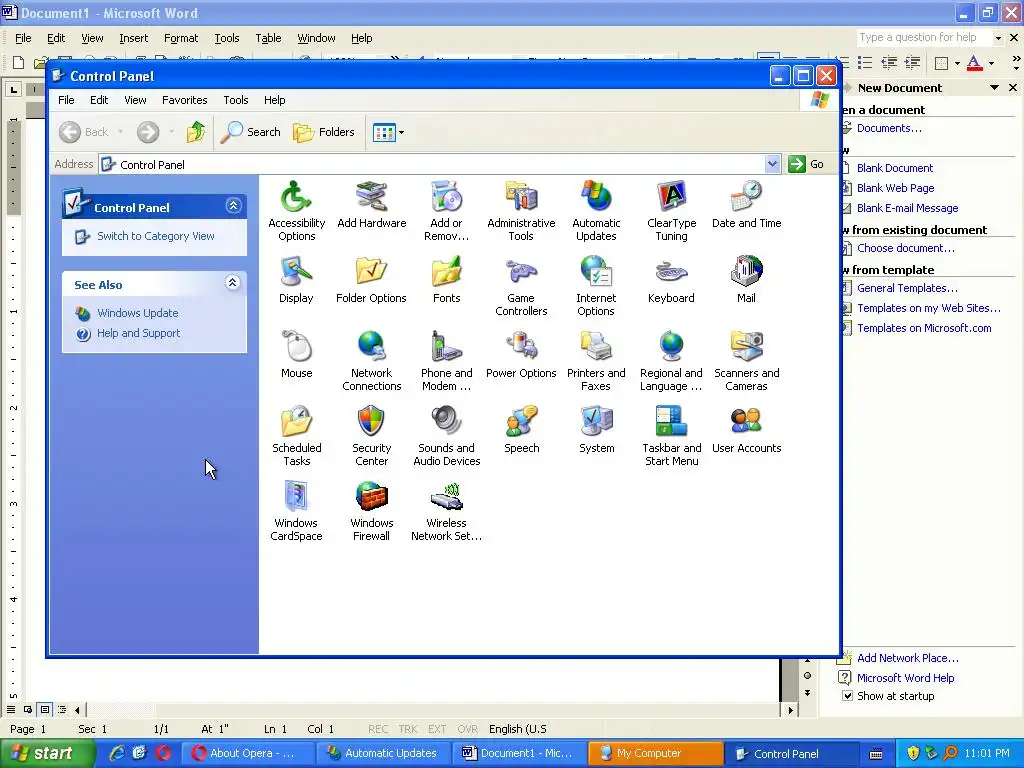Select the Speech icon
1024x768 pixels.
(x=521, y=429)
